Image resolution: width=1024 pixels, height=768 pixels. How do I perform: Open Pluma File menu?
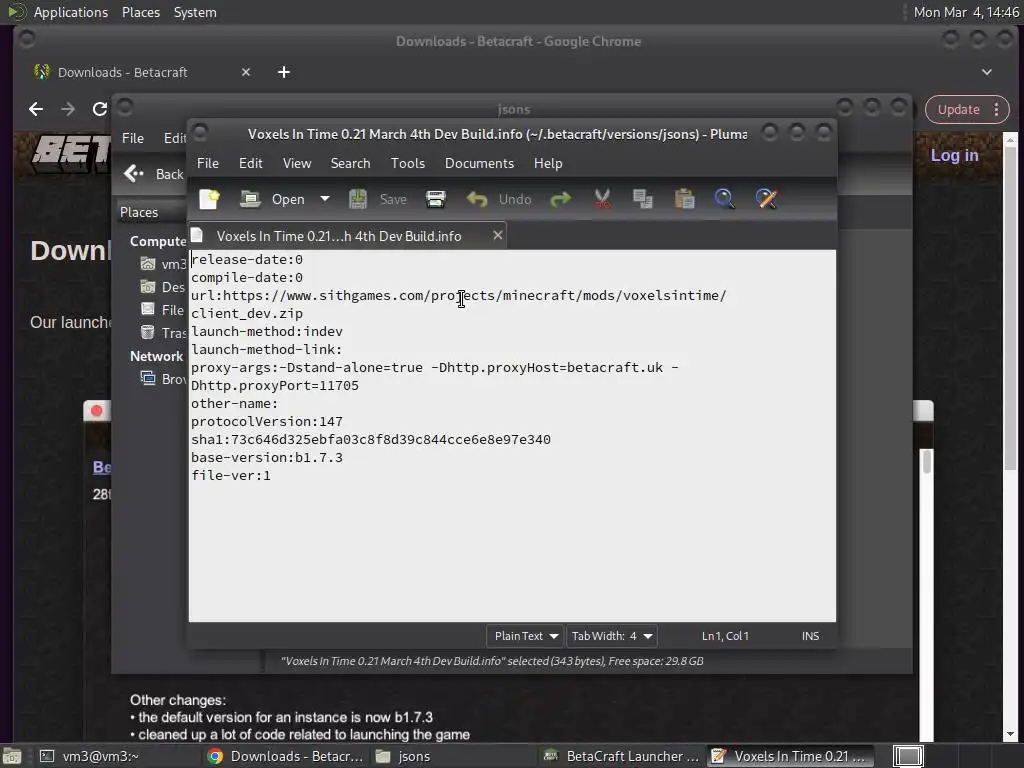coord(208,163)
